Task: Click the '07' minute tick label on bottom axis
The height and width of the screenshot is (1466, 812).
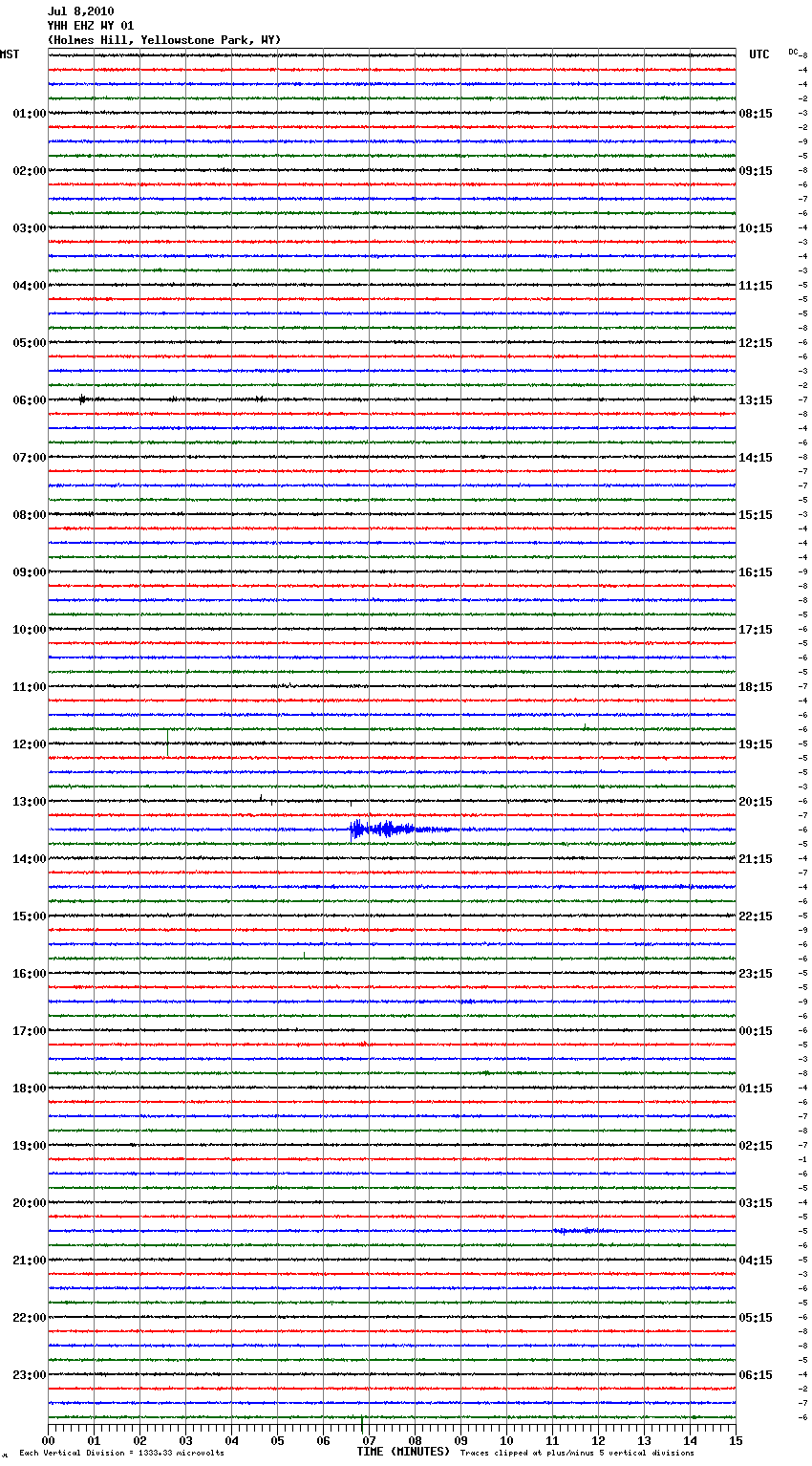Action: (x=370, y=1441)
